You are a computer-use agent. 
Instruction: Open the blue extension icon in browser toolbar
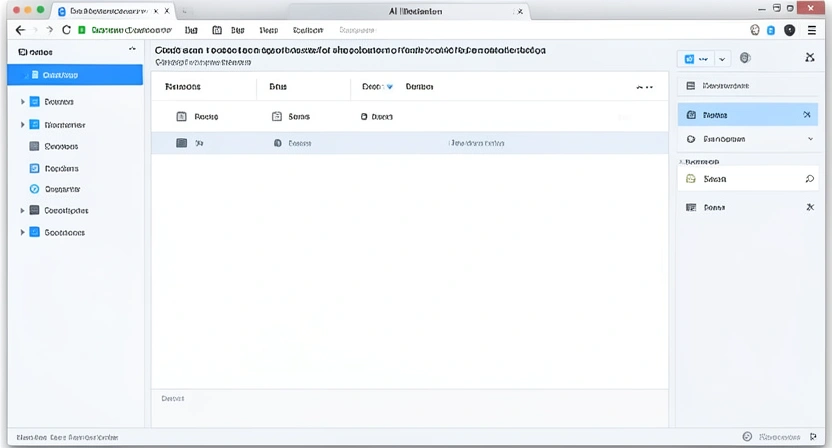771,30
